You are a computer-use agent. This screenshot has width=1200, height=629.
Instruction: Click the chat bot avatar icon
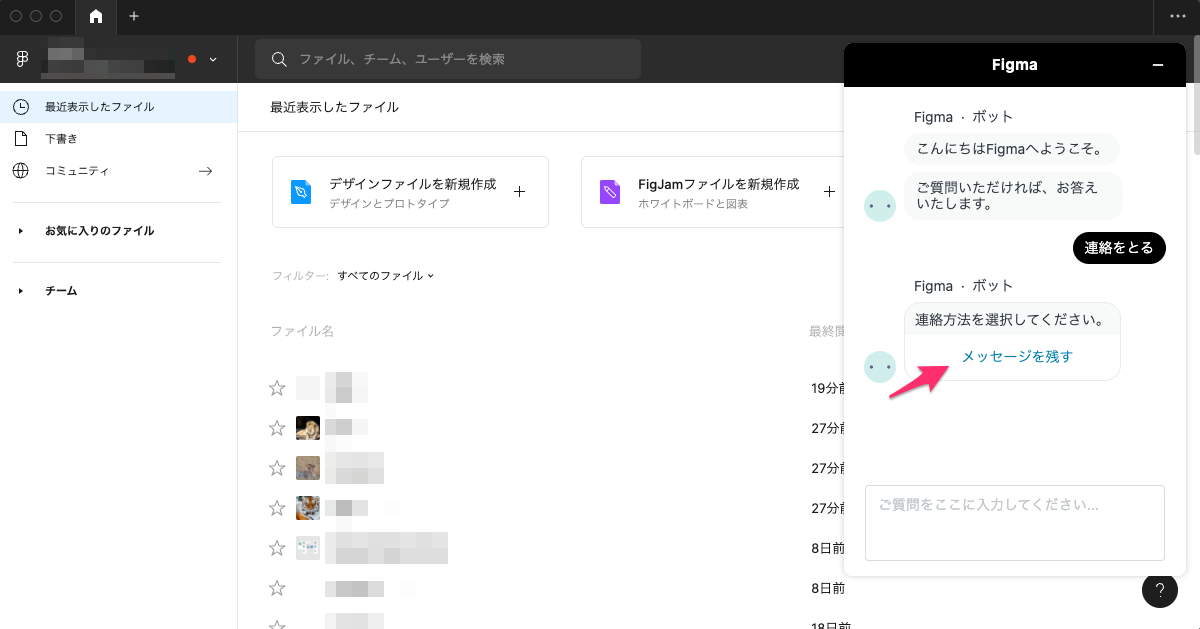880,206
